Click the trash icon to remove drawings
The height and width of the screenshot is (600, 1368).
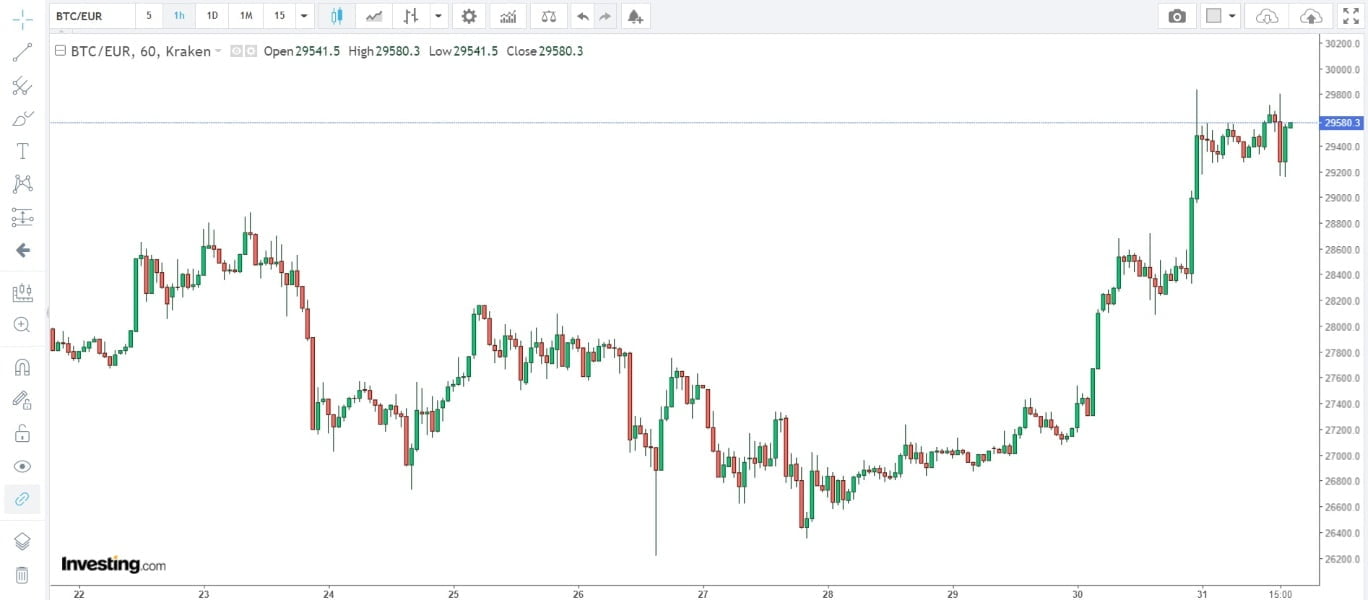pyautogui.click(x=22, y=575)
